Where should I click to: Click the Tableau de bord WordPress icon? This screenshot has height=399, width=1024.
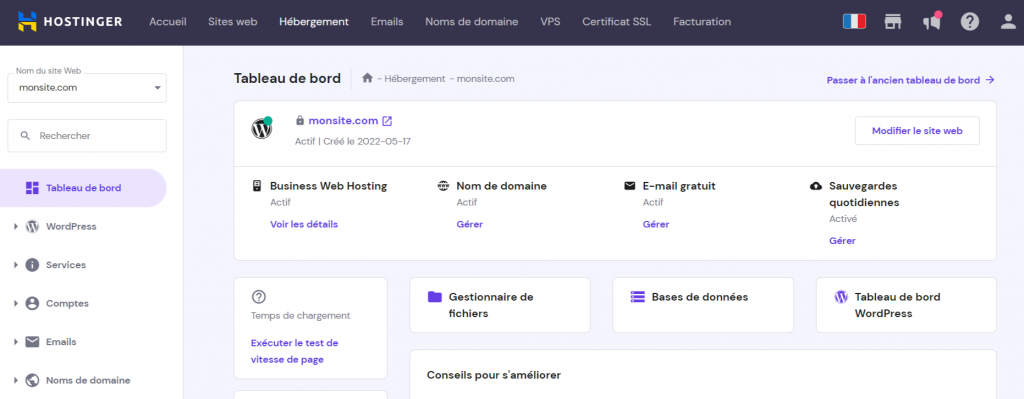[x=841, y=297]
